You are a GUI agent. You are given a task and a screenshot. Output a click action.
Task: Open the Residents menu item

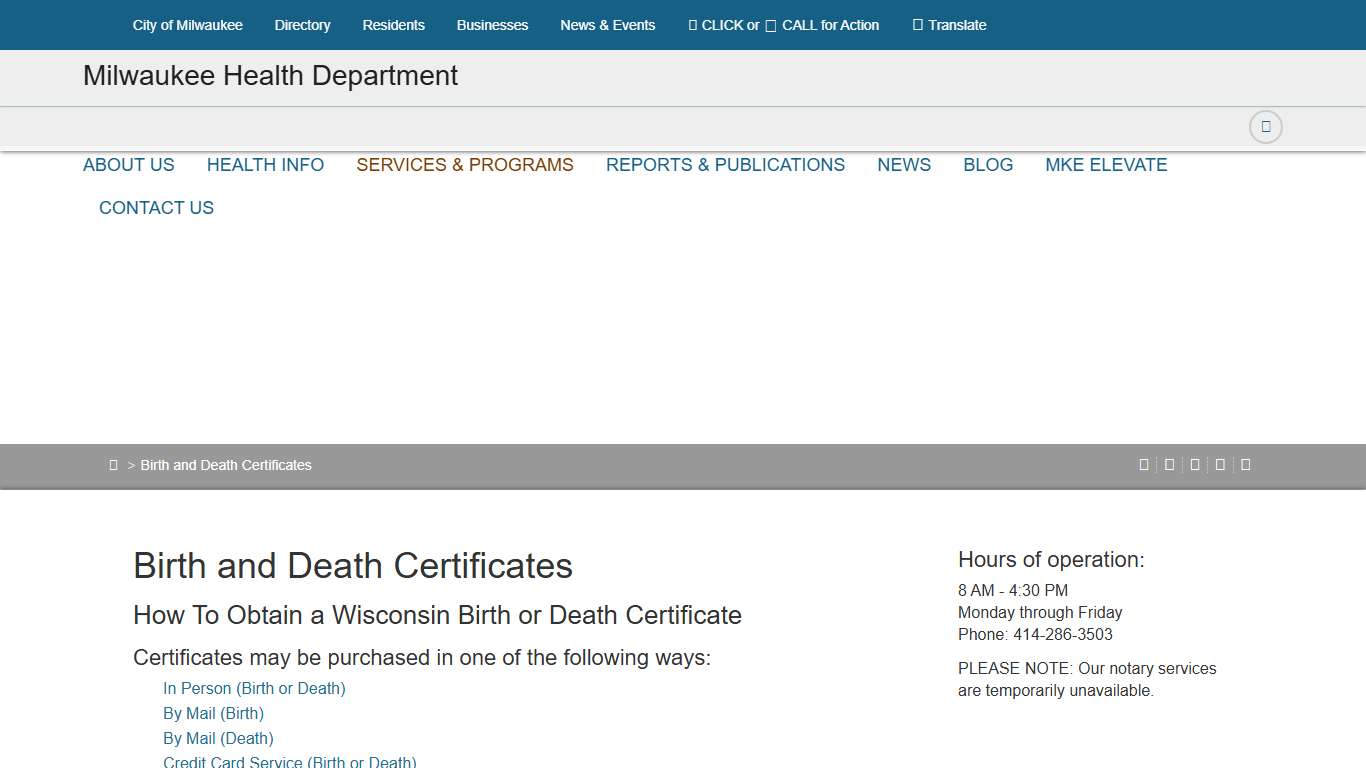[x=393, y=25]
